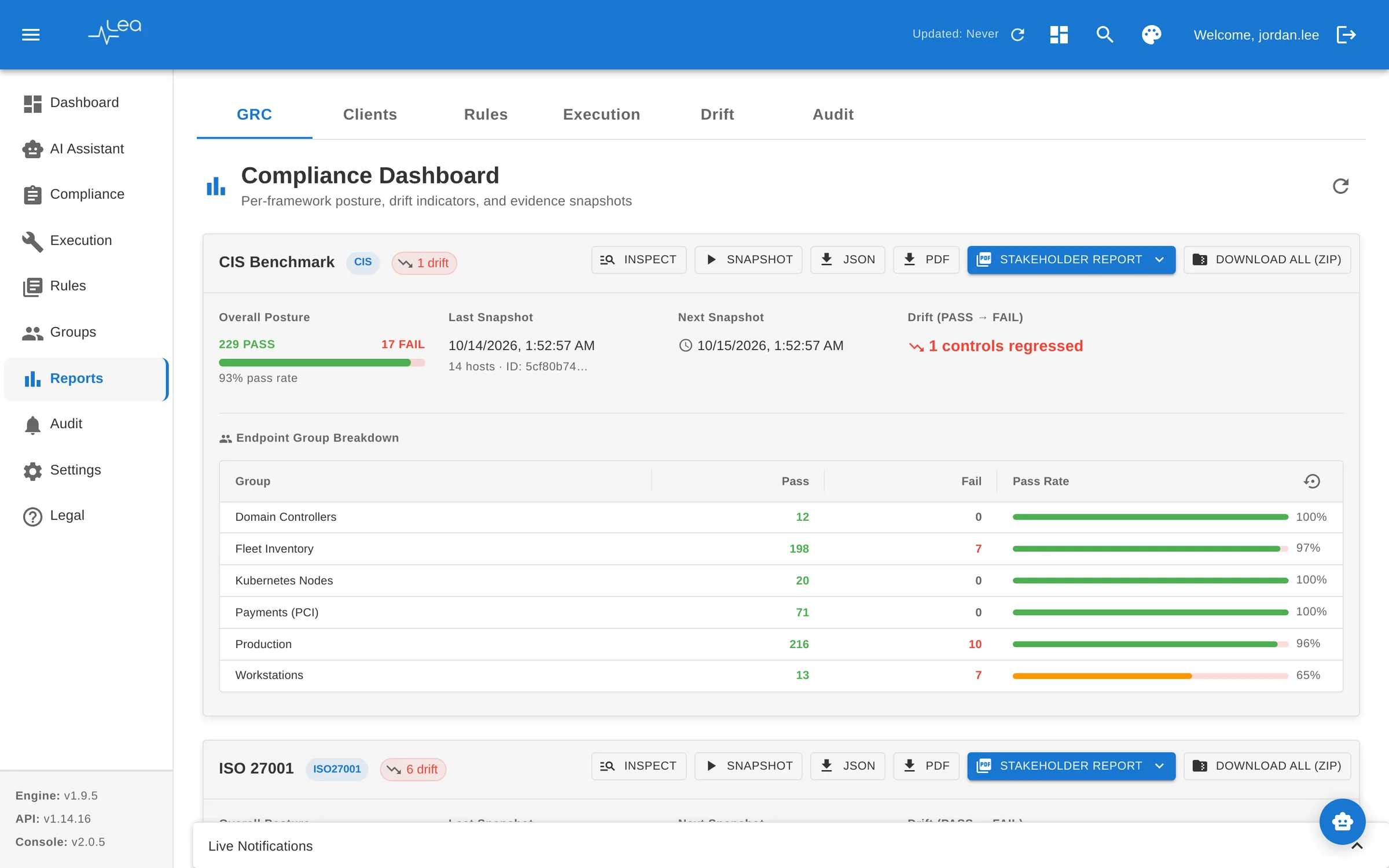Open AI Assistant in sidebar
Screen dimensions: 1389x868
point(86,149)
